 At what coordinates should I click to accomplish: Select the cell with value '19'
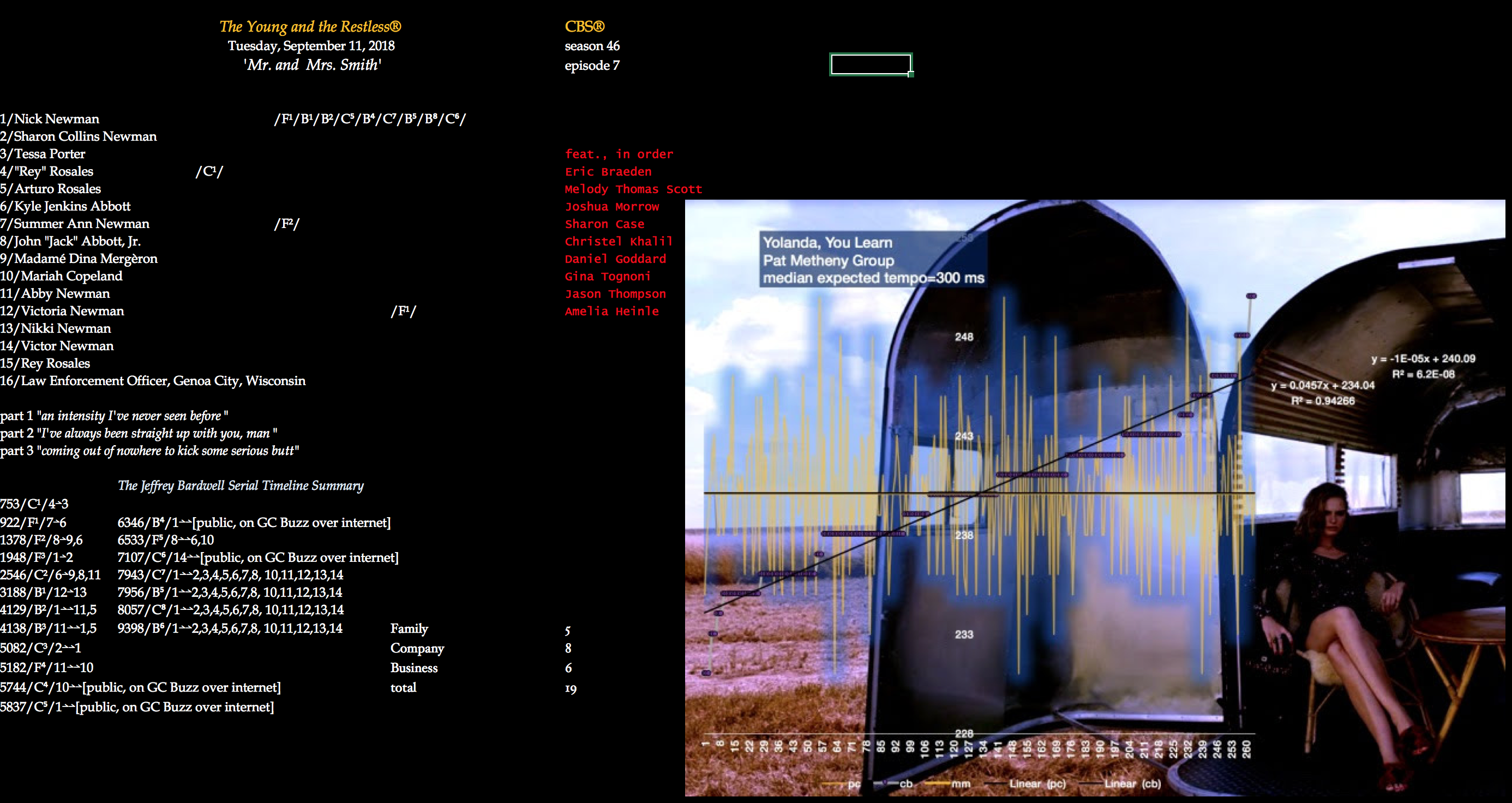click(571, 688)
